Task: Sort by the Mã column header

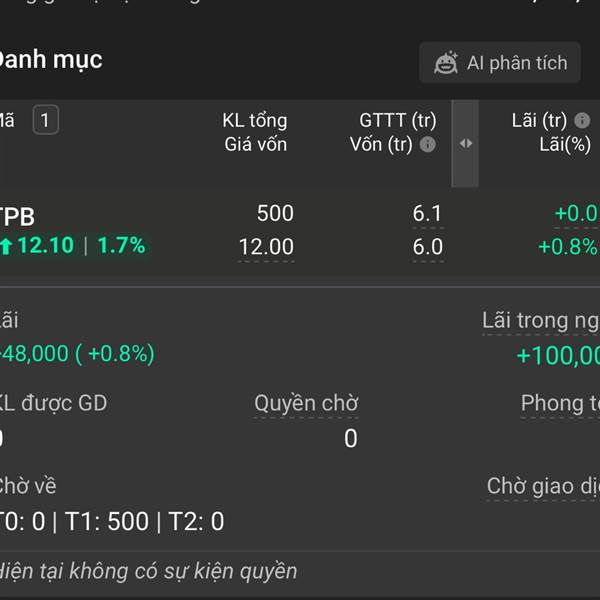Action: [7, 121]
